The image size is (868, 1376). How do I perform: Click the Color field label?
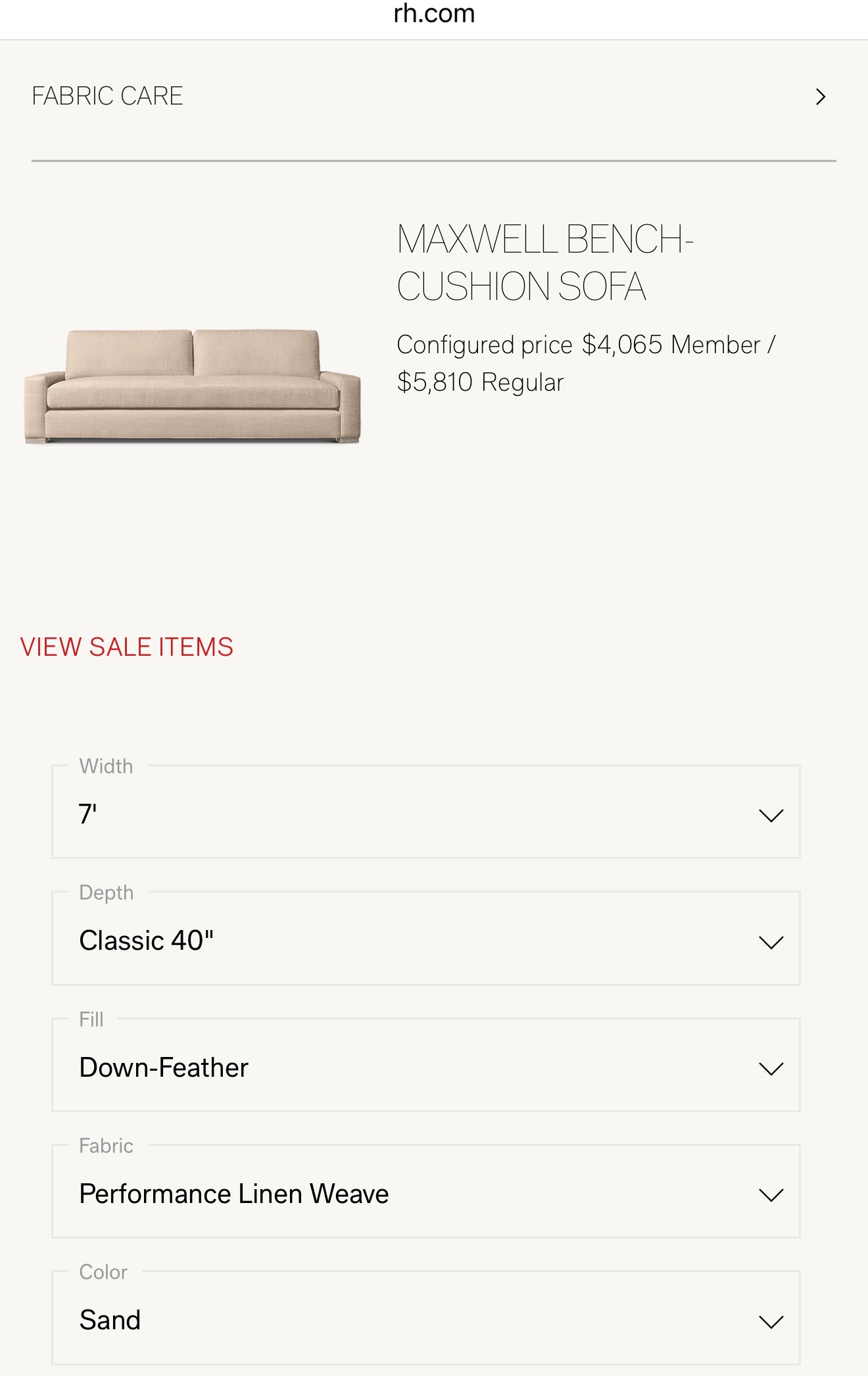click(x=103, y=1272)
